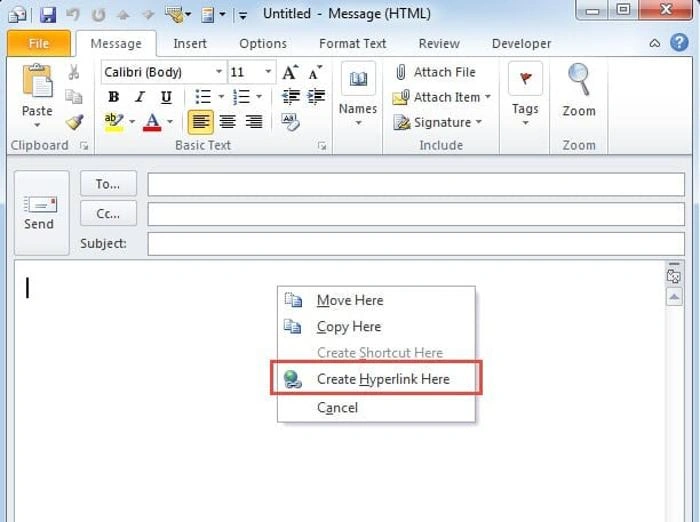The image size is (700, 522).
Task: Open the font size dropdown
Action: 268,72
